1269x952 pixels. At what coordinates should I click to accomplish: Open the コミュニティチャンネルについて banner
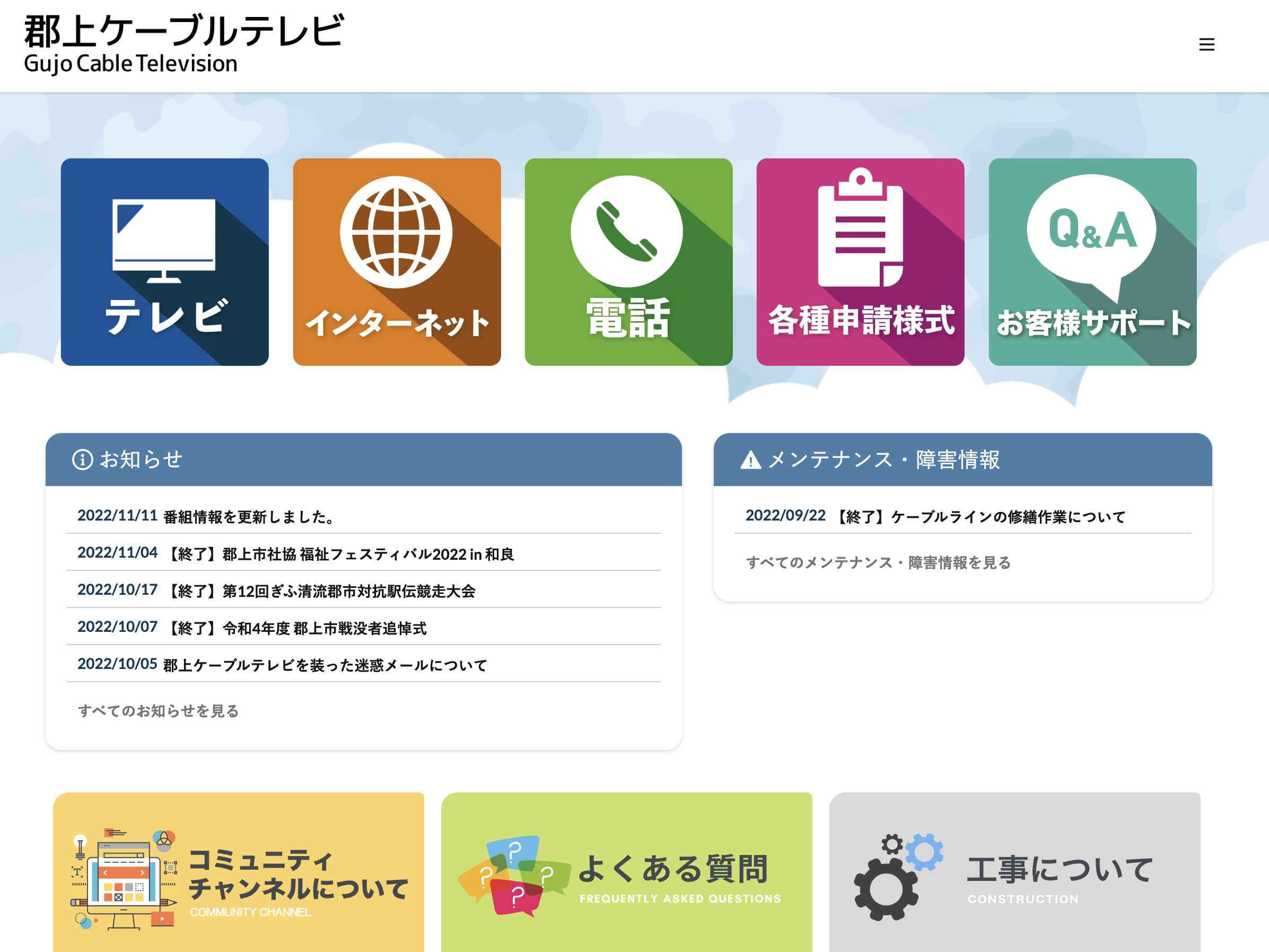point(238,872)
